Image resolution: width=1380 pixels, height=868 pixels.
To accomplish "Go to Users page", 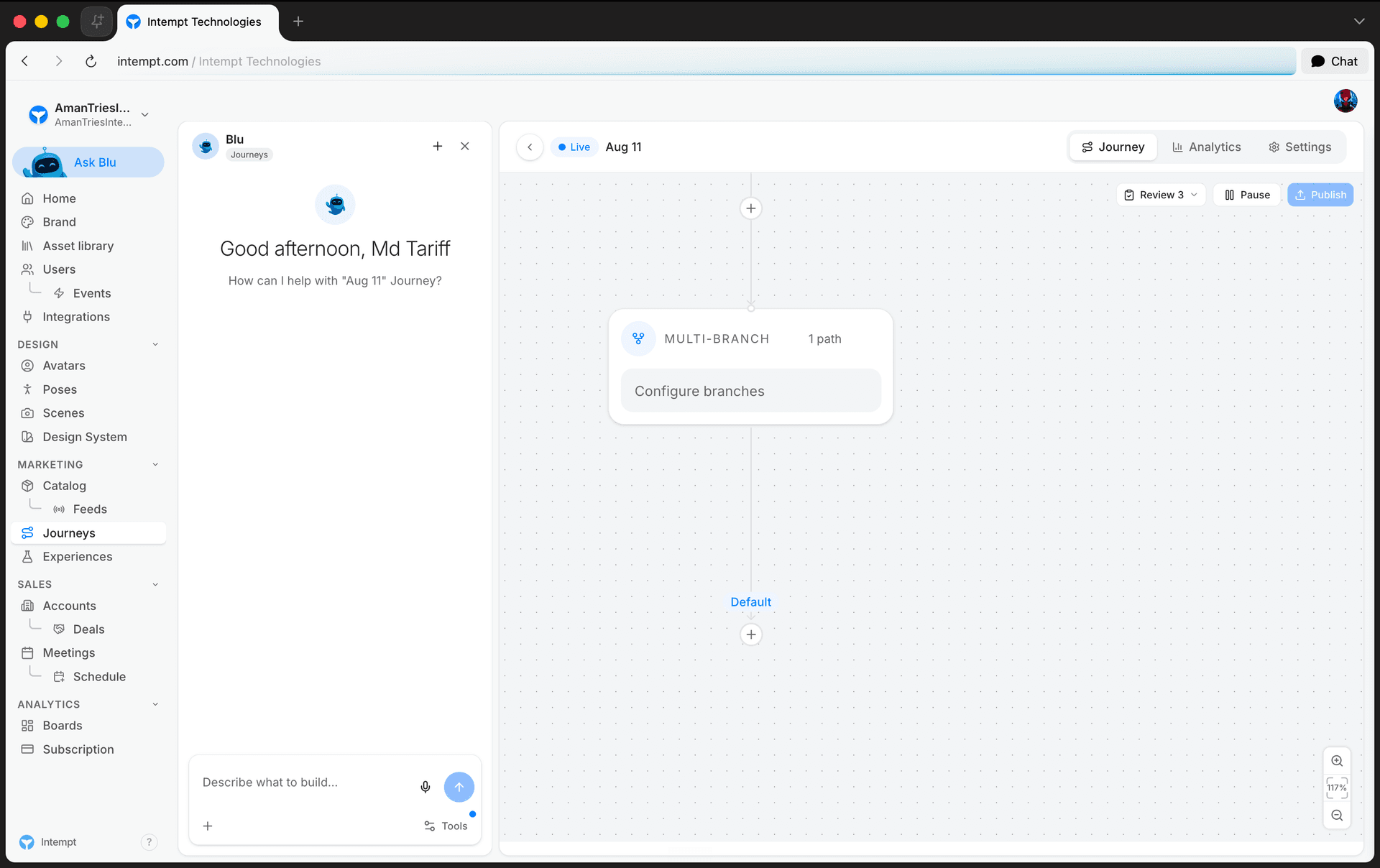I will pyautogui.click(x=88, y=269).
